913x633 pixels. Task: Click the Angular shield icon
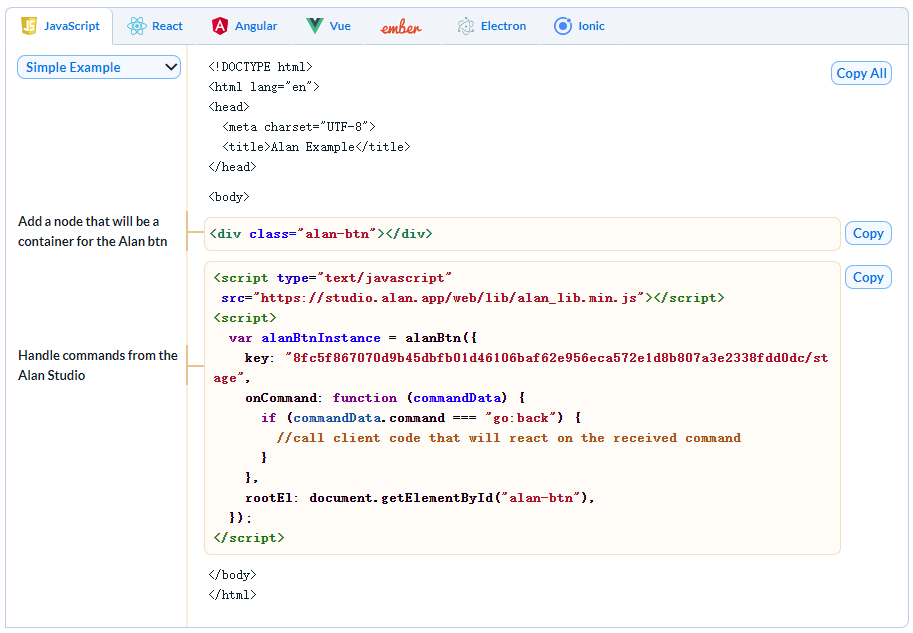(x=220, y=26)
